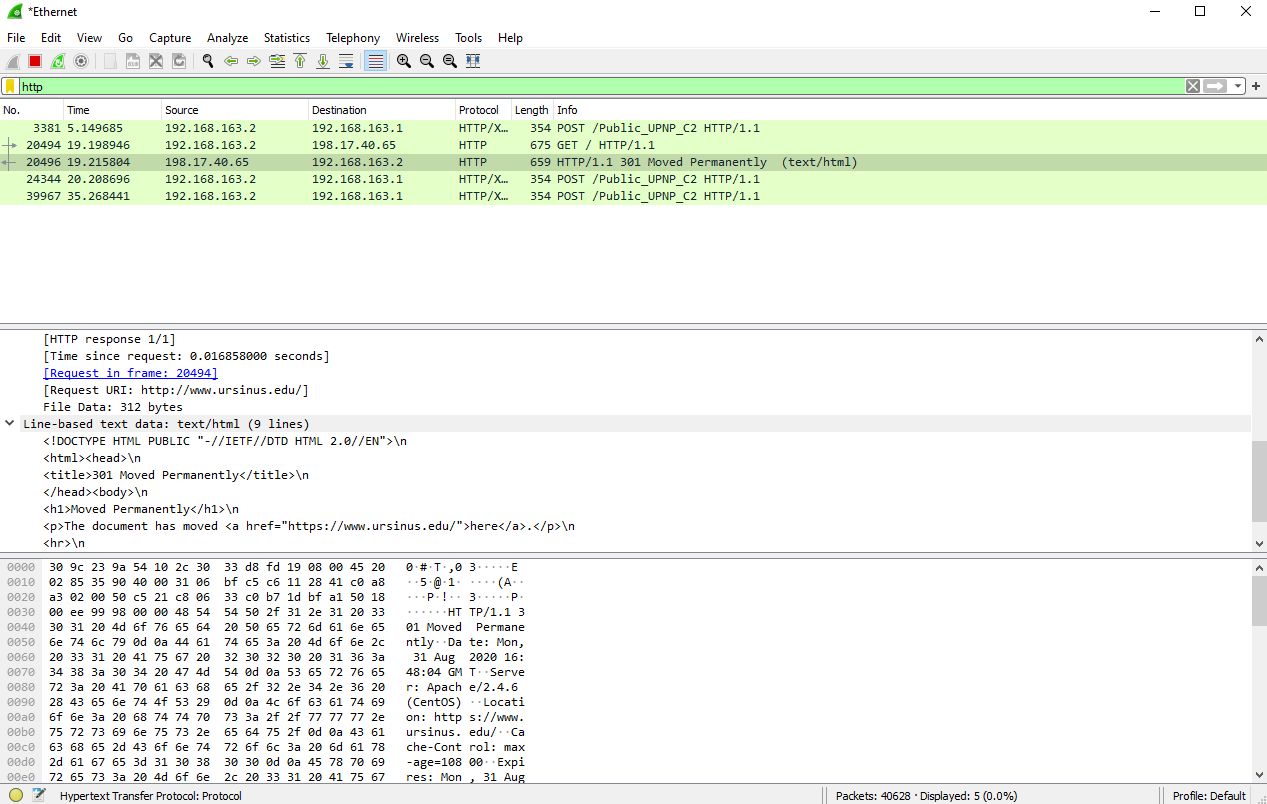Open the View menu
This screenshot has width=1267, height=804.
90,38
